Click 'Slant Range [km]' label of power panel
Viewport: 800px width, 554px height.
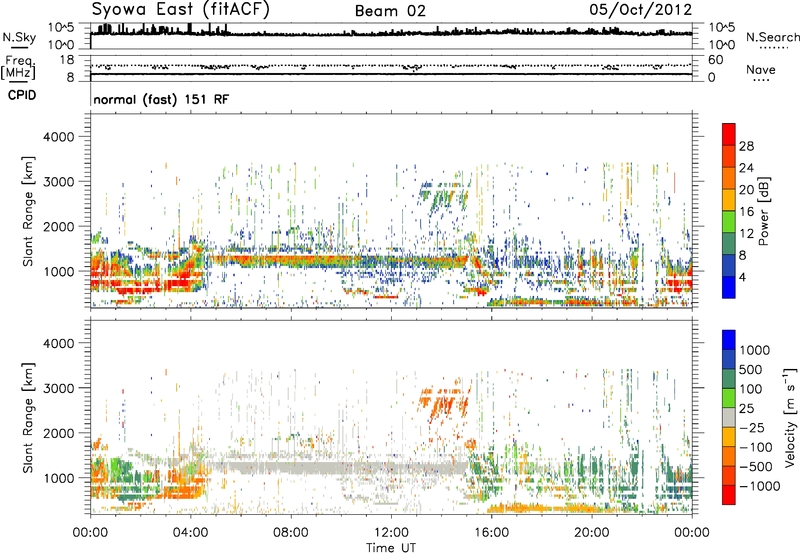[28, 211]
